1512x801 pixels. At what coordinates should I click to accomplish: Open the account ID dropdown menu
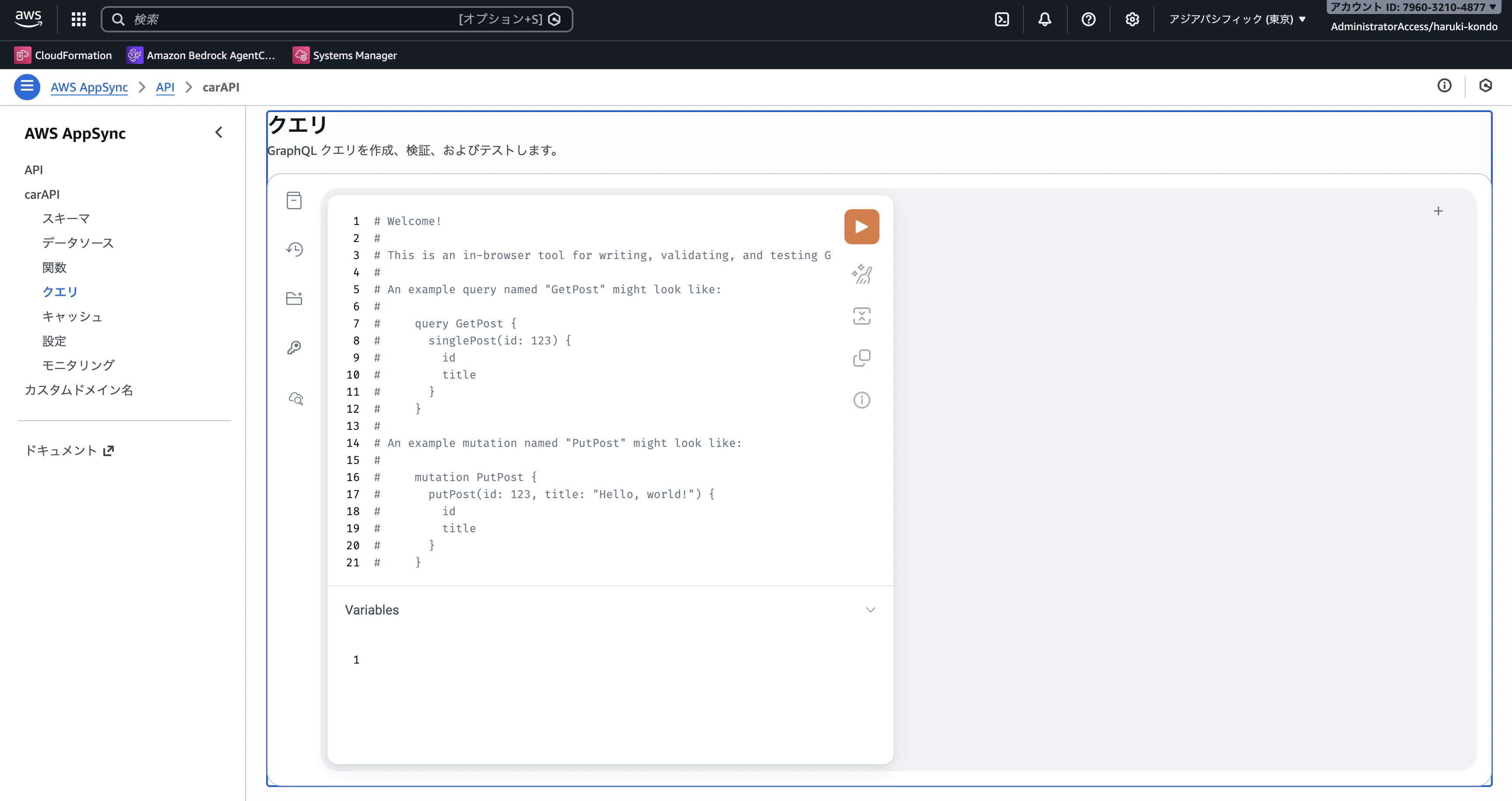point(1414,7)
